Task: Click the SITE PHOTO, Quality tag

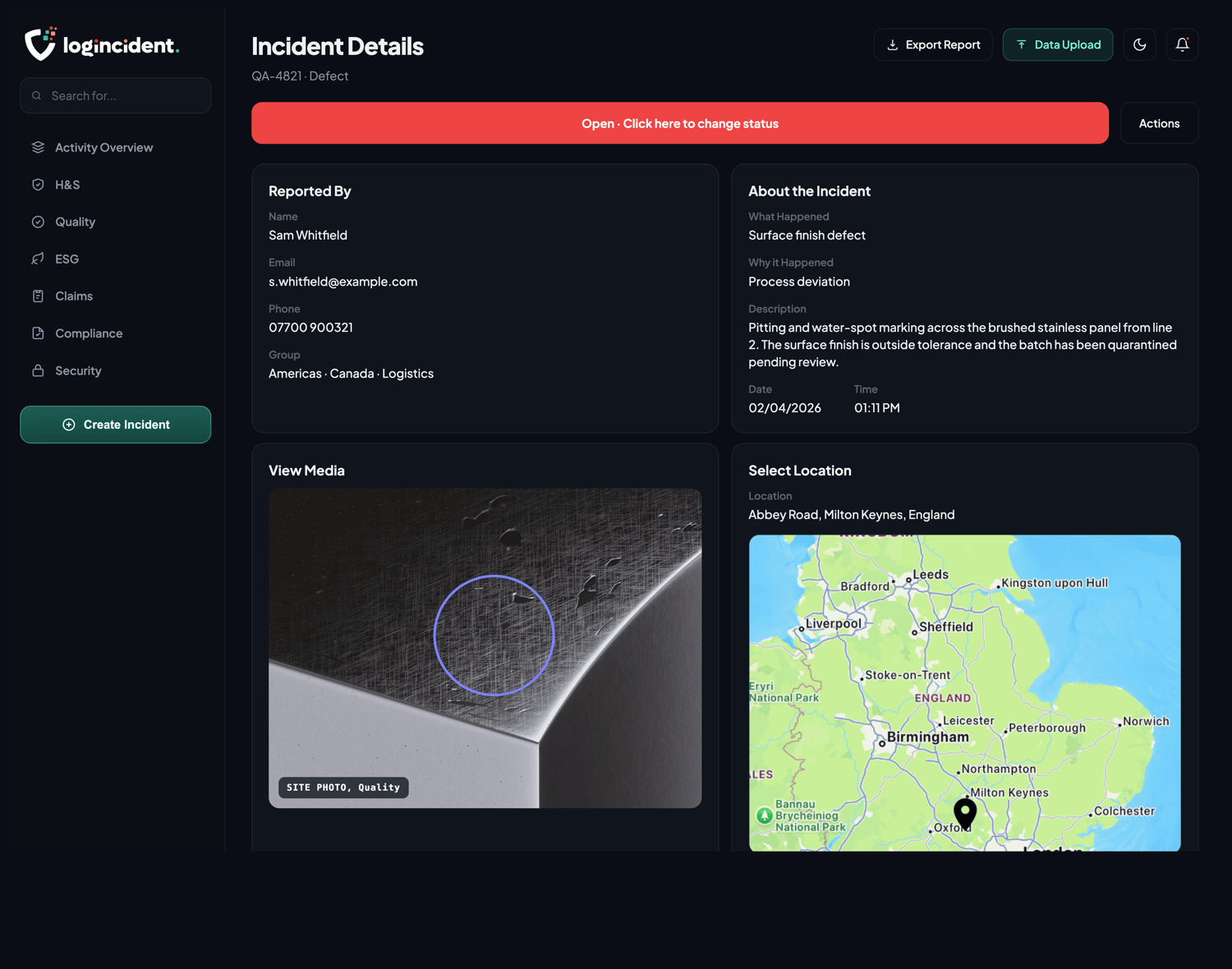Action: click(343, 788)
